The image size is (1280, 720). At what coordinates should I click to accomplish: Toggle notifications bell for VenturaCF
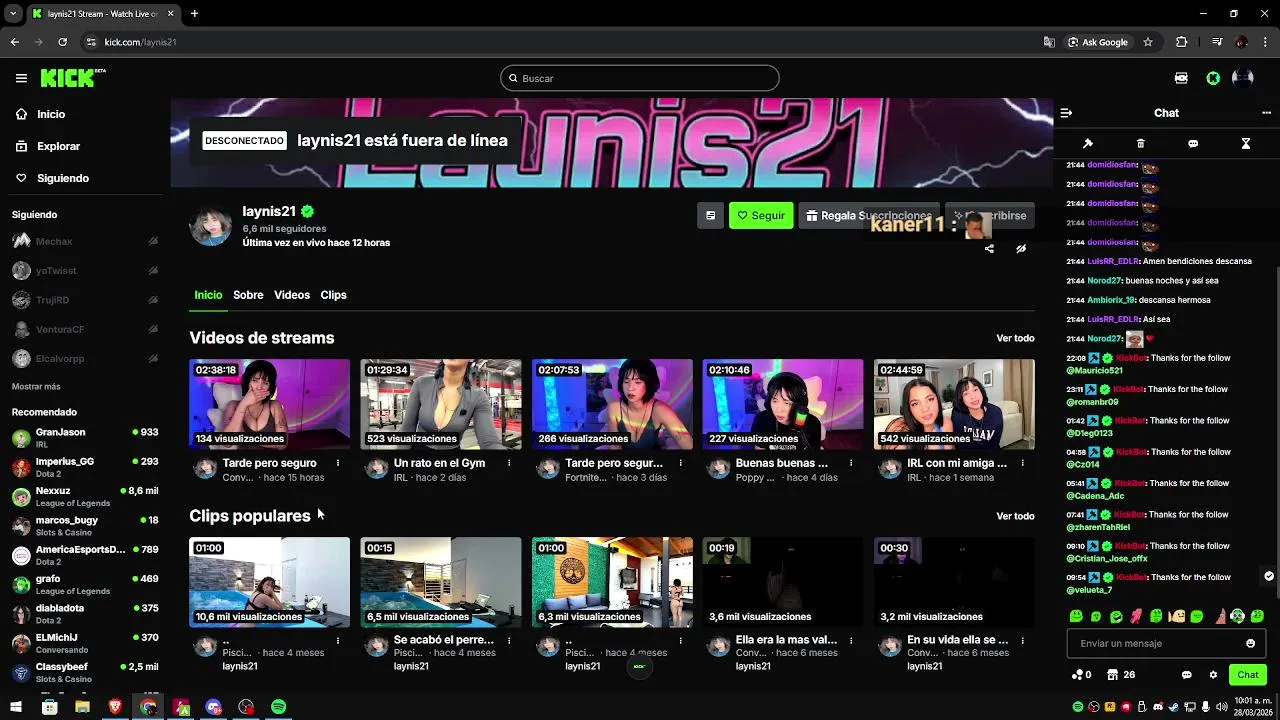(153, 329)
